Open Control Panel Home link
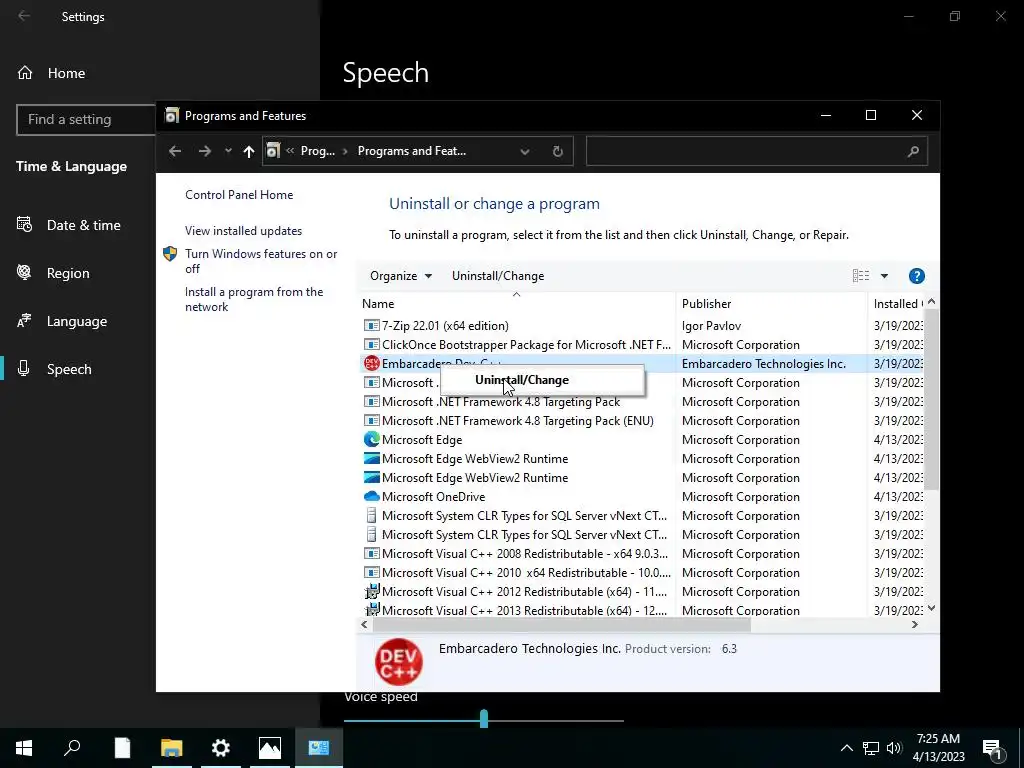The height and width of the screenshot is (768, 1024). point(239,195)
